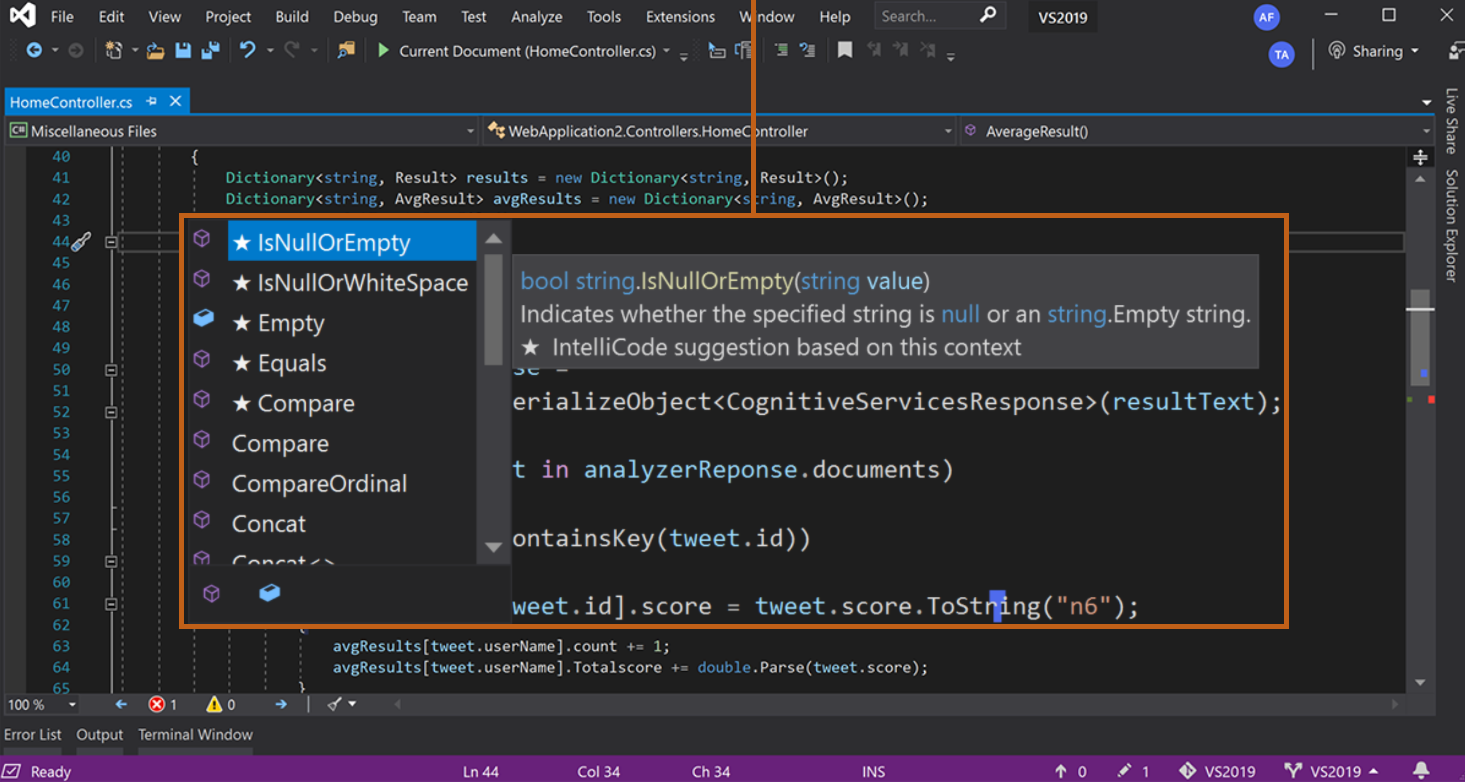
Task: Toggle pin on HomeController.cs tab
Action: tap(152, 101)
